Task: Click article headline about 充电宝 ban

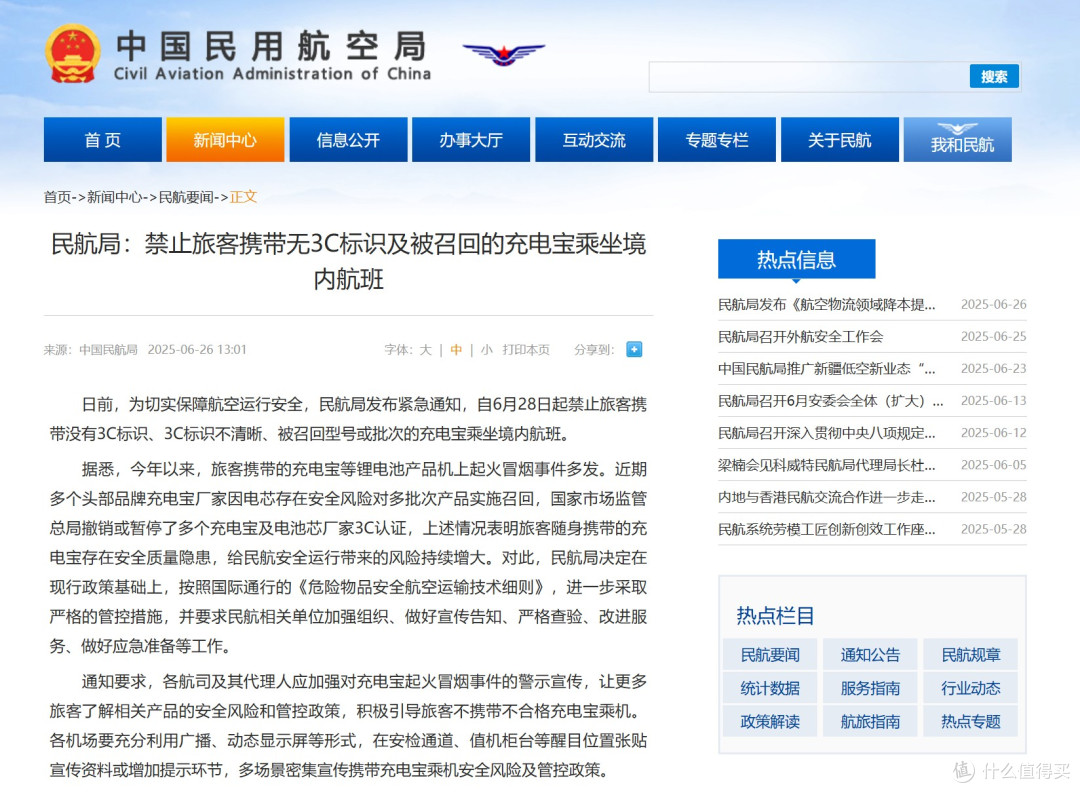Action: 349,262
